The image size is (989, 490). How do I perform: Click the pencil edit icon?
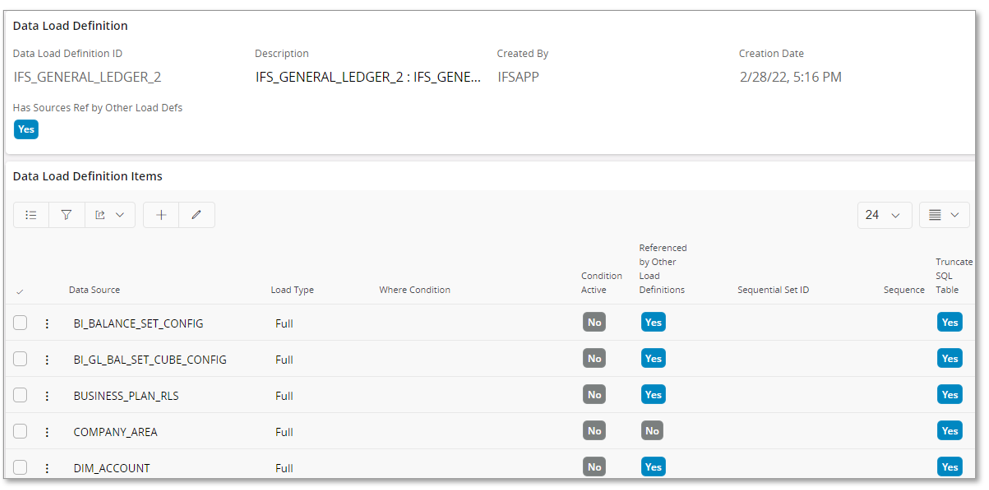196,215
